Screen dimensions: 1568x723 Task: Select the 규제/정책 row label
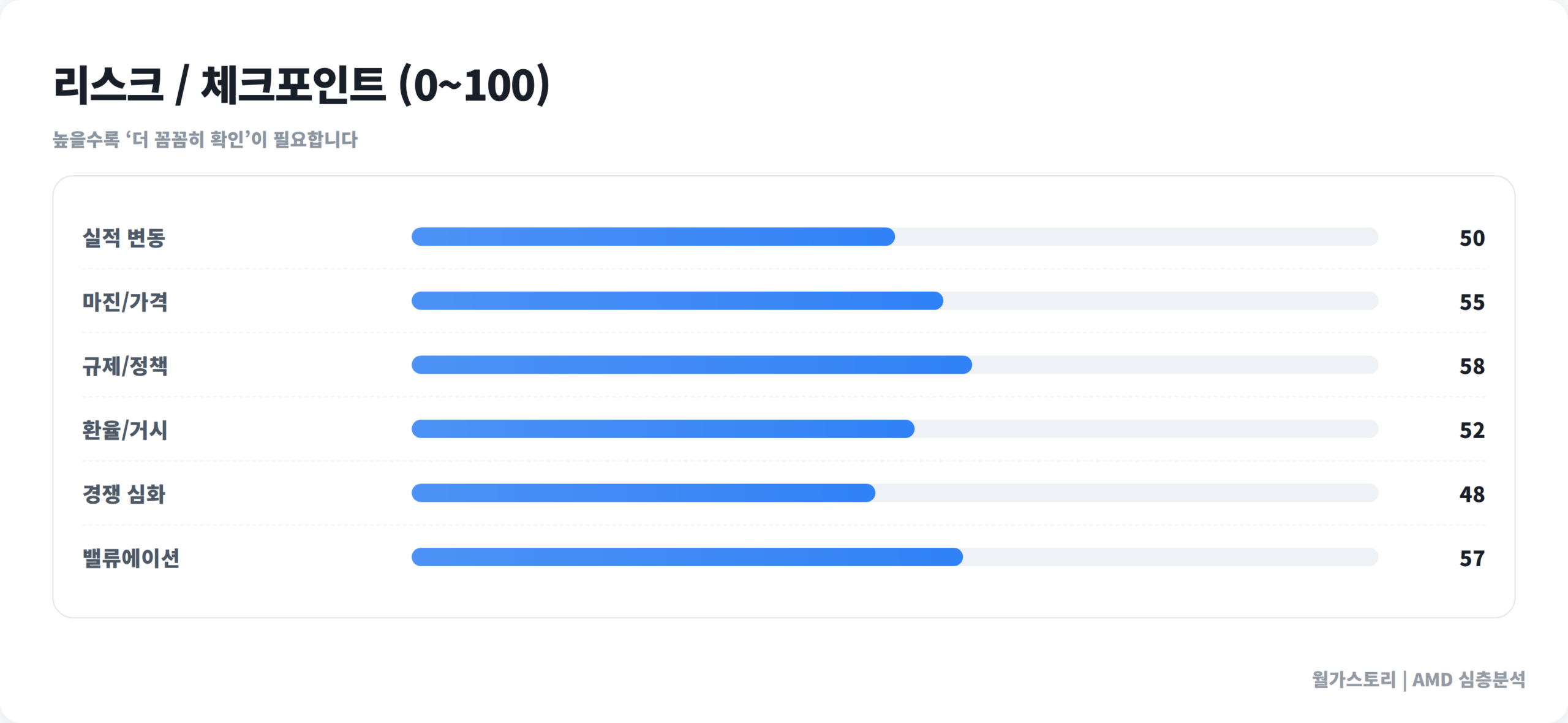(x=125, y=366)
